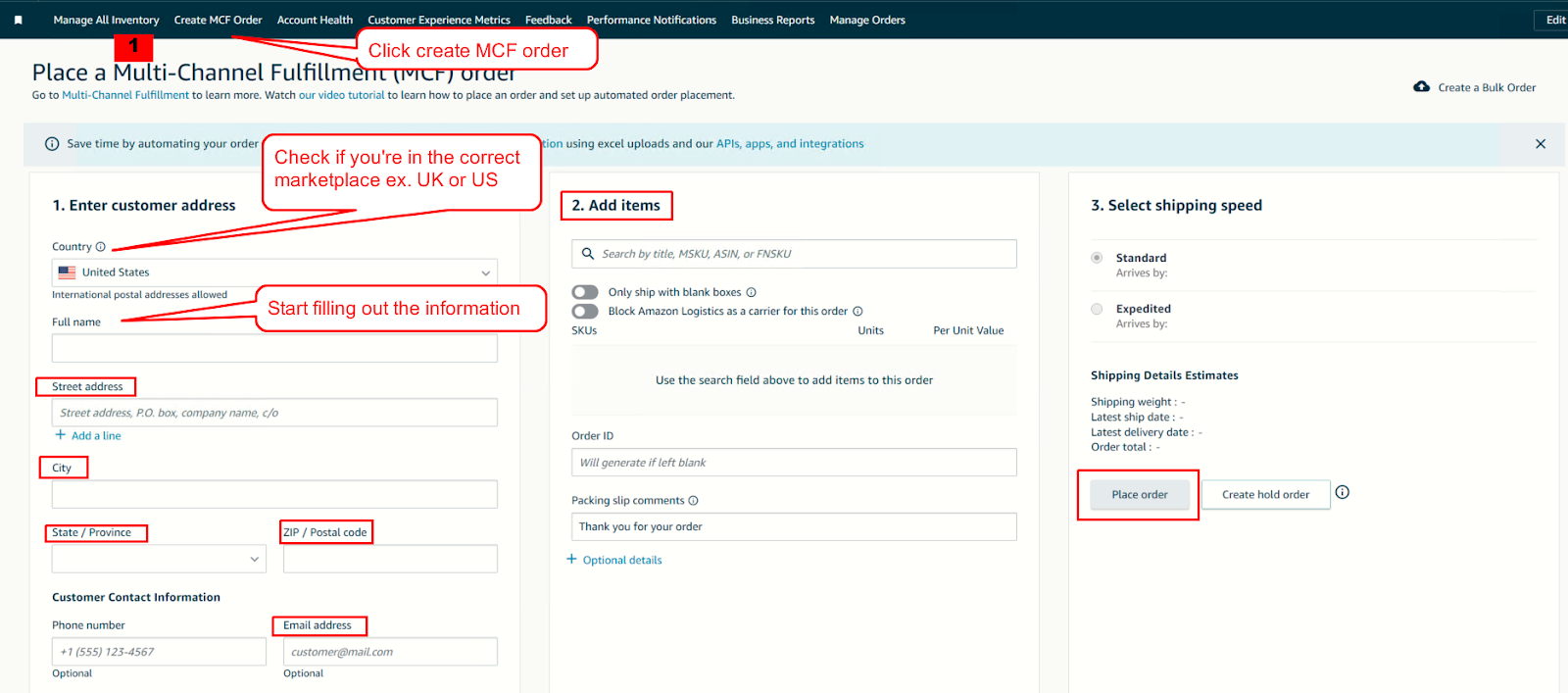Expand Optional details section
The height and width of the screenshot is (693, 1568).
[x=622, y=561]
